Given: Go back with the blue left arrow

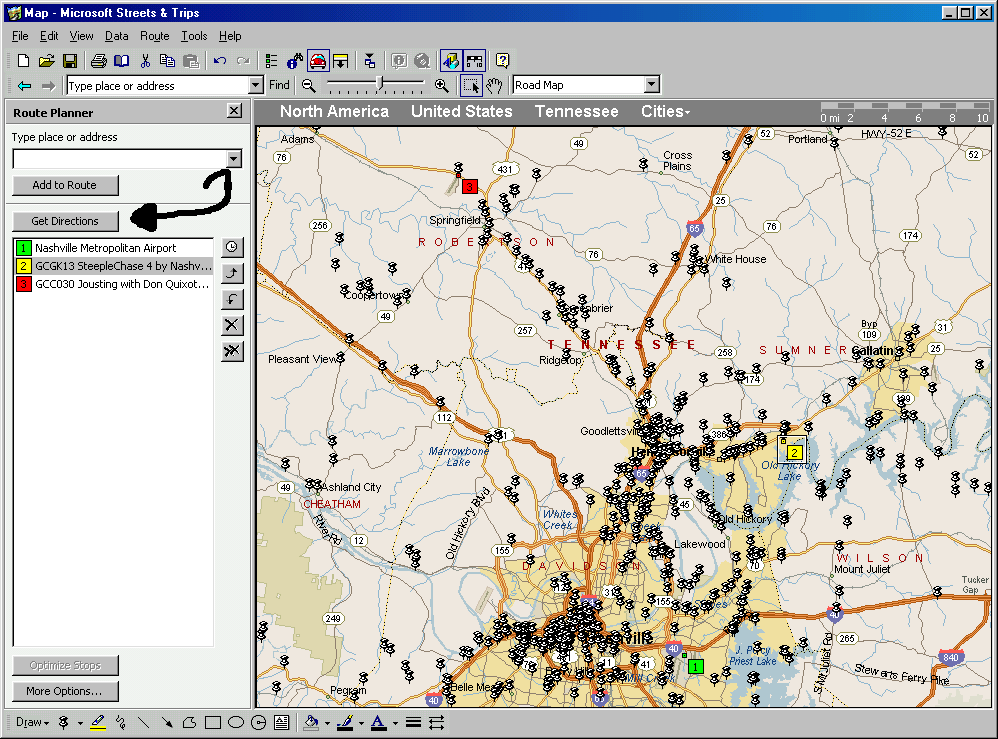Looking at the screenshot, I should pyautogui.click(x=25, y=85).
